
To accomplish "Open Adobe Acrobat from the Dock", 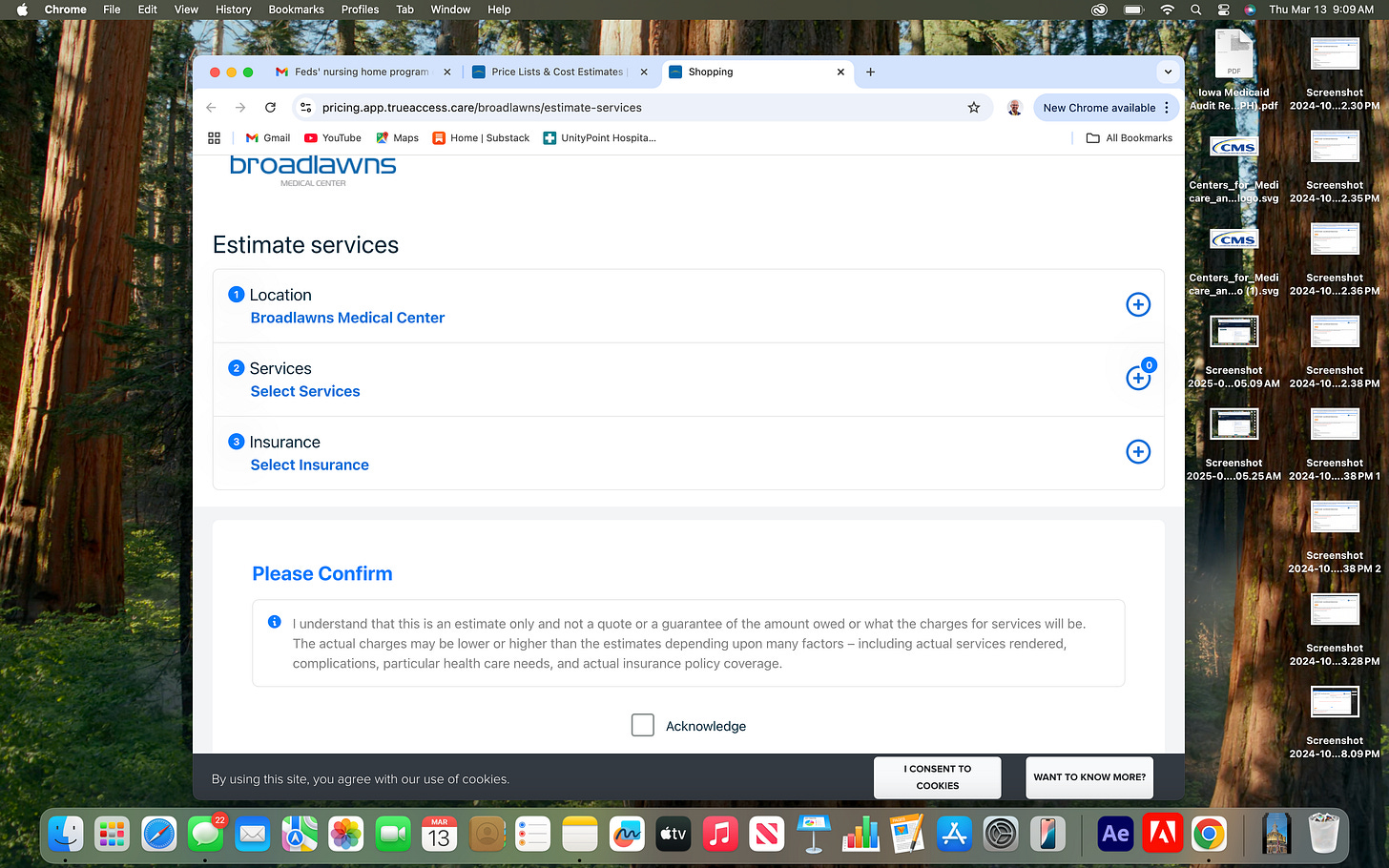I will (x=1162, y=835).
